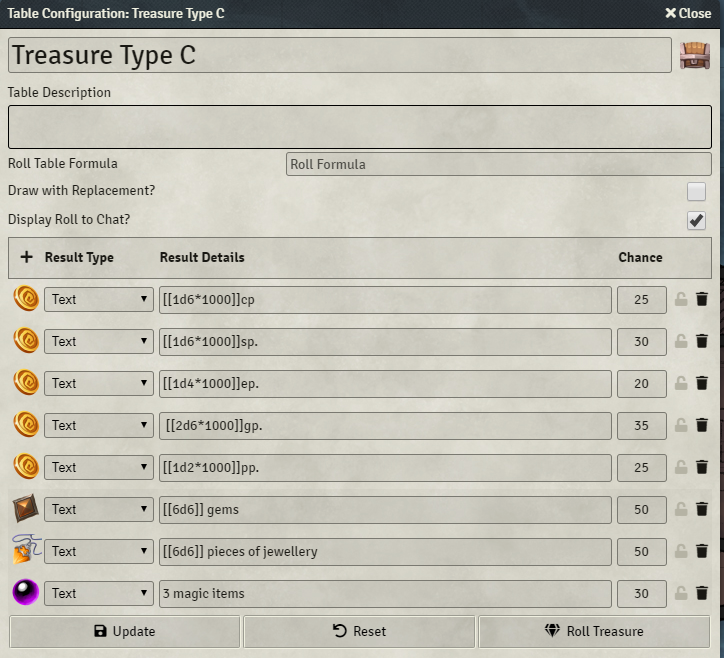This screenshot has height=658, width=724.
Task: Click the Table Description text area
Action: click(362, 127)
